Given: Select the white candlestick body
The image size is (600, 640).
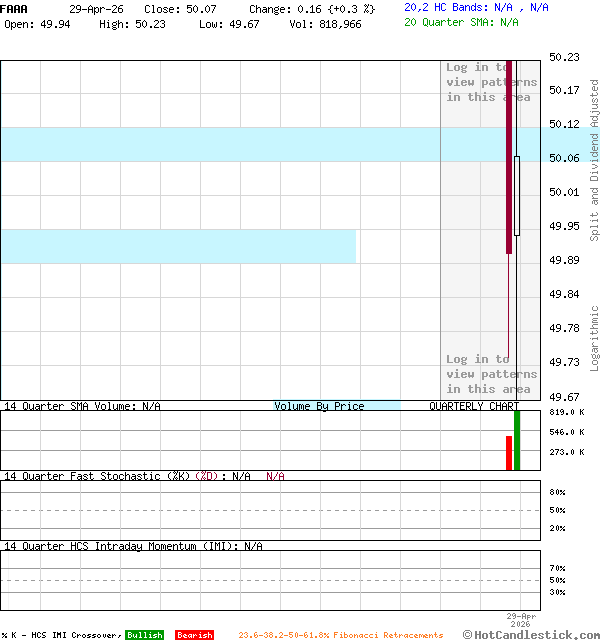Looking at the screenshot, I should [517, 195].
